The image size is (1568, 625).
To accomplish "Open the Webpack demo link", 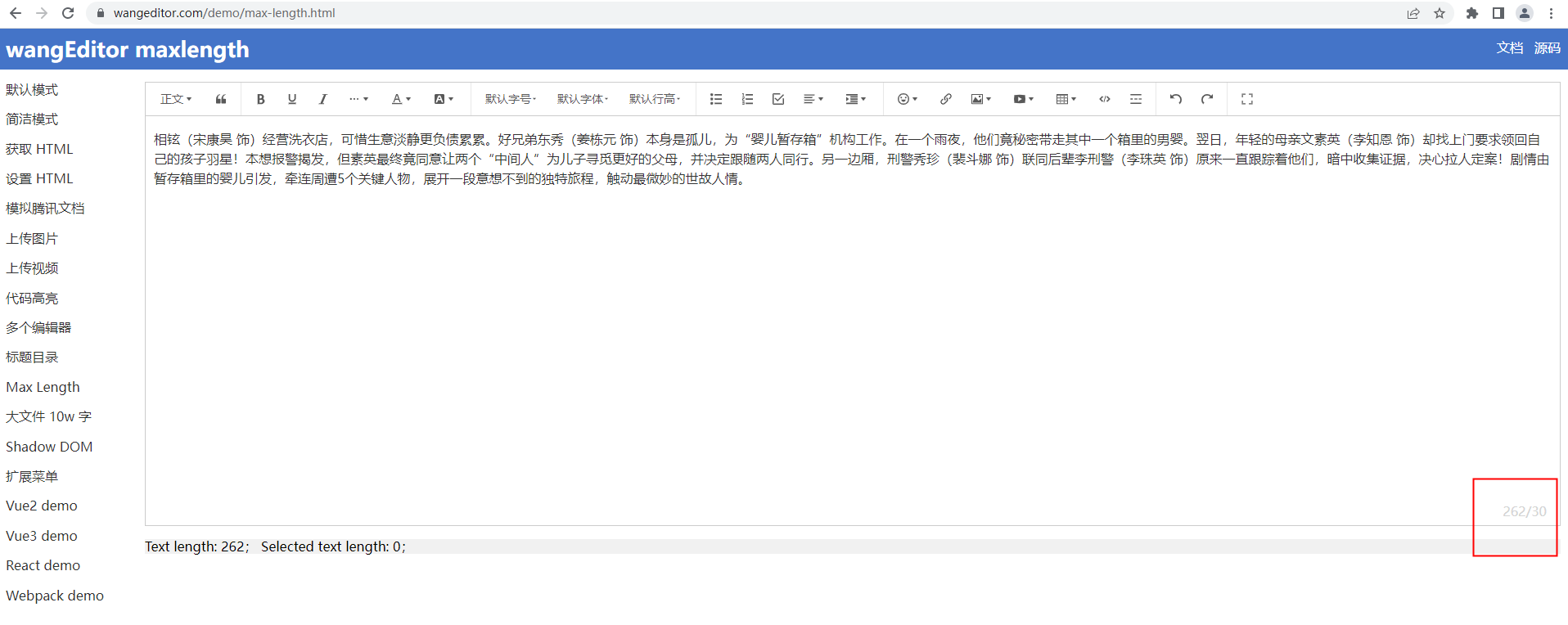I will [x=55, y=596].
